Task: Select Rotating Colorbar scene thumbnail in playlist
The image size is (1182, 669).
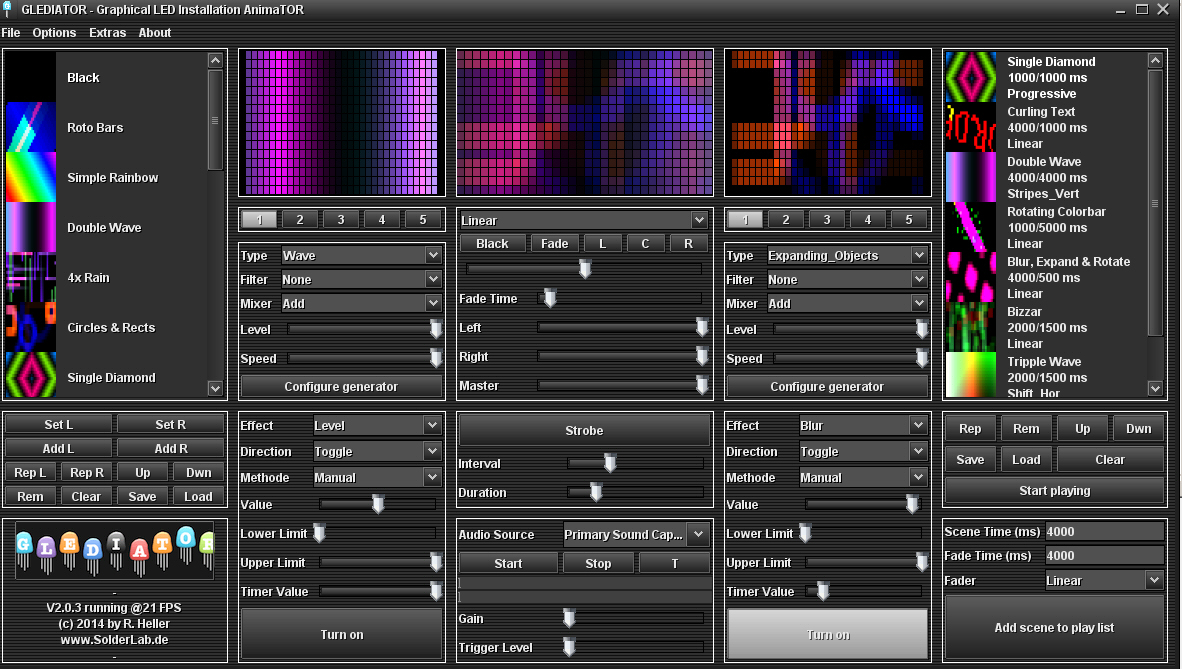Action: tap(971, 227)
